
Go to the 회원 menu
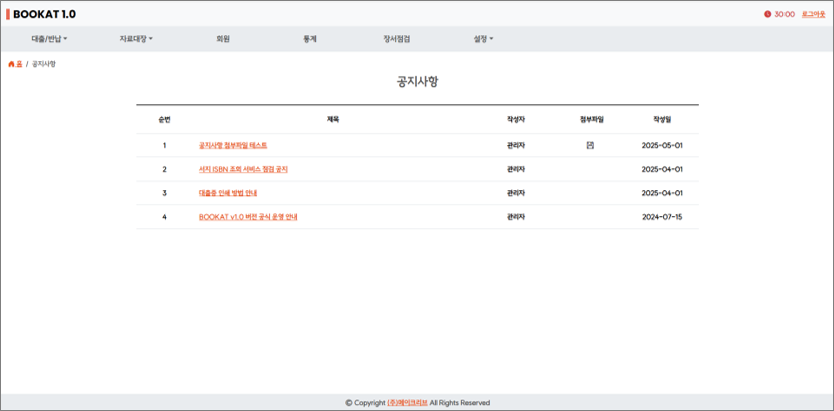(x=223, y=39)
